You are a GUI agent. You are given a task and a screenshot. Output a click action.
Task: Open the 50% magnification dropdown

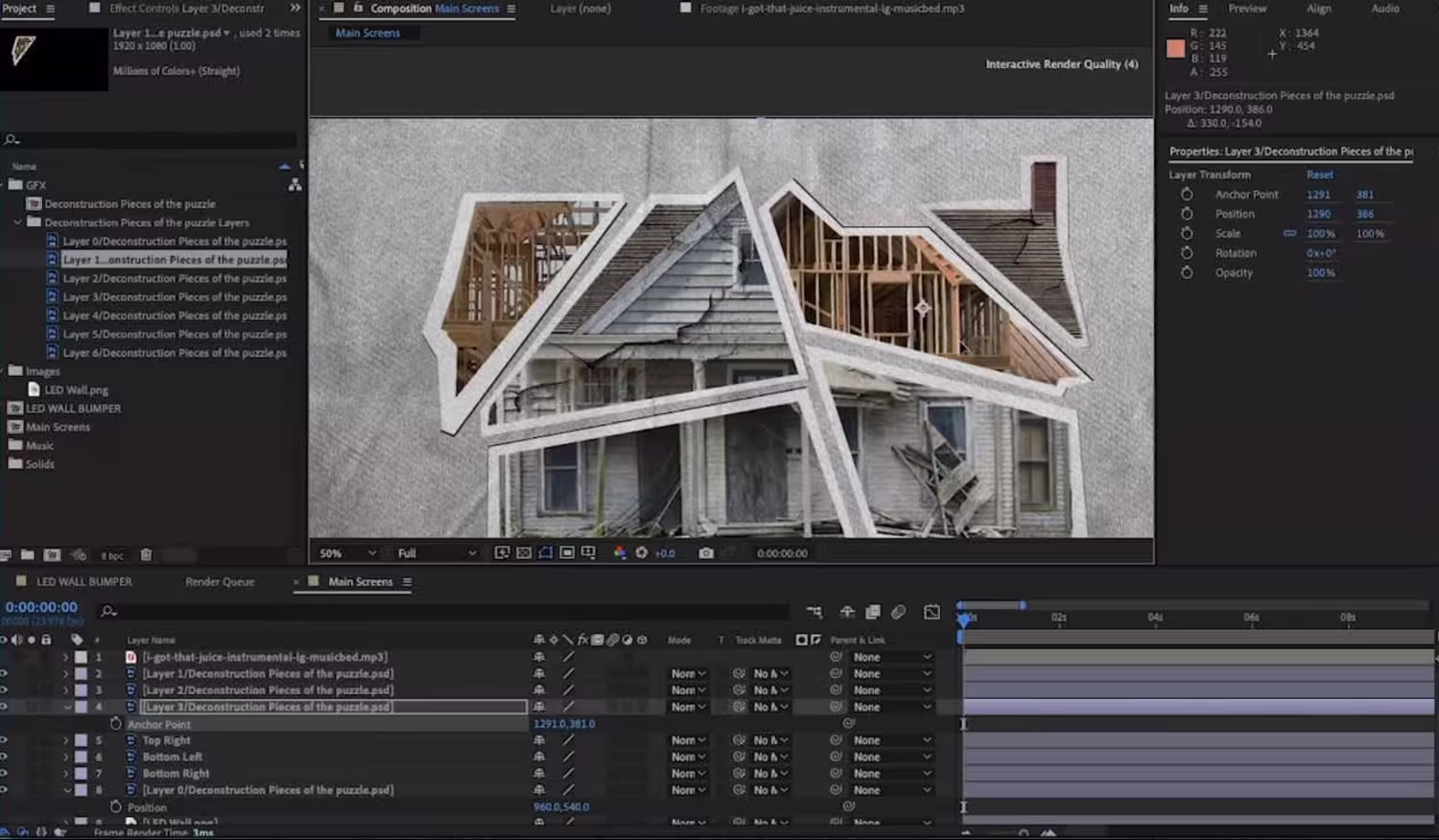click(x=347, y=553)
